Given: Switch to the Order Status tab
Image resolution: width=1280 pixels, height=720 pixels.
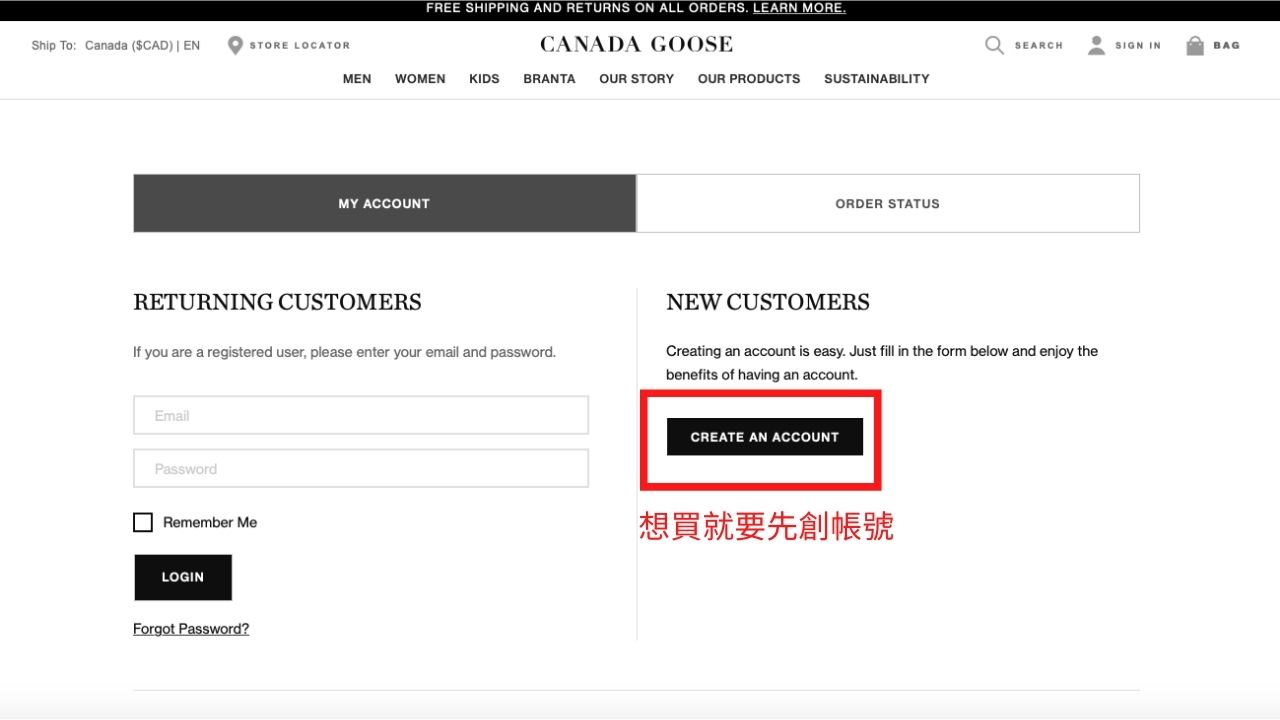Looking at the screenshot, I should tap(887, 203).
